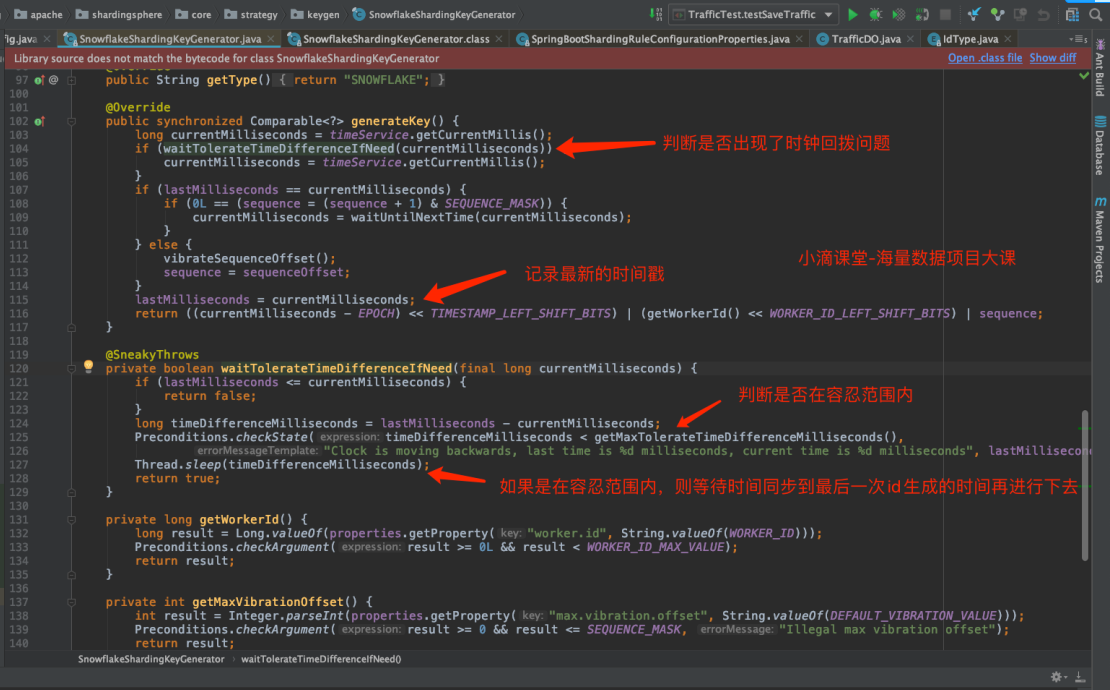Viewport: 1110px width, 690px height.
Task: Close the SnowflakeShardingKeyGenerator.java tab
Action: click(271, 39)
